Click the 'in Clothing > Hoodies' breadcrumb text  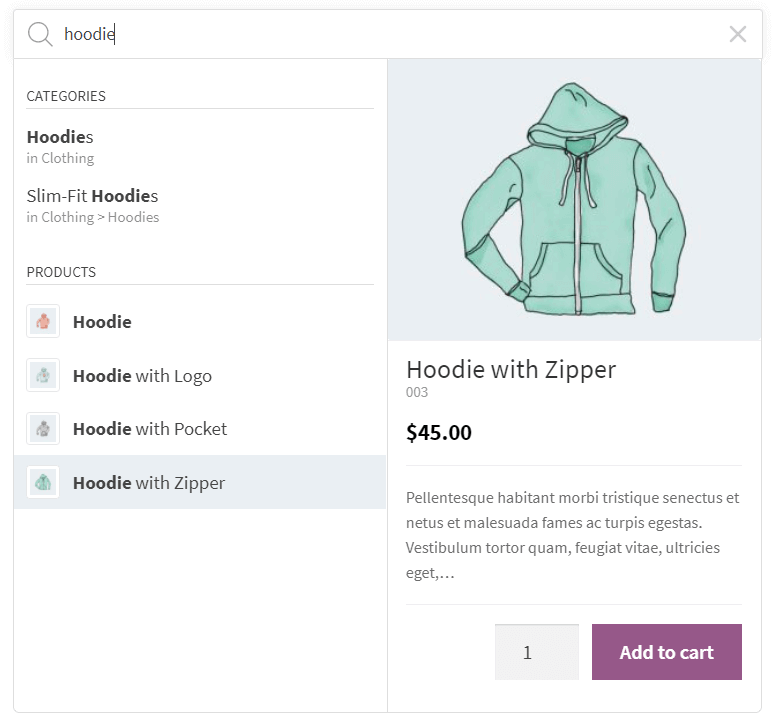coord(93,217)
